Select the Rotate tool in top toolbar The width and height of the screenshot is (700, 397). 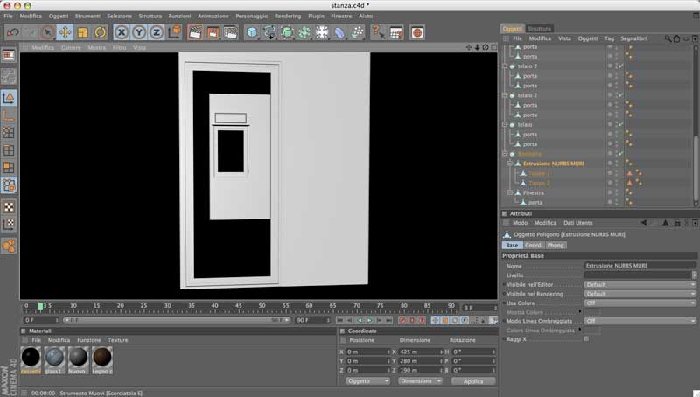click(100, 32)
